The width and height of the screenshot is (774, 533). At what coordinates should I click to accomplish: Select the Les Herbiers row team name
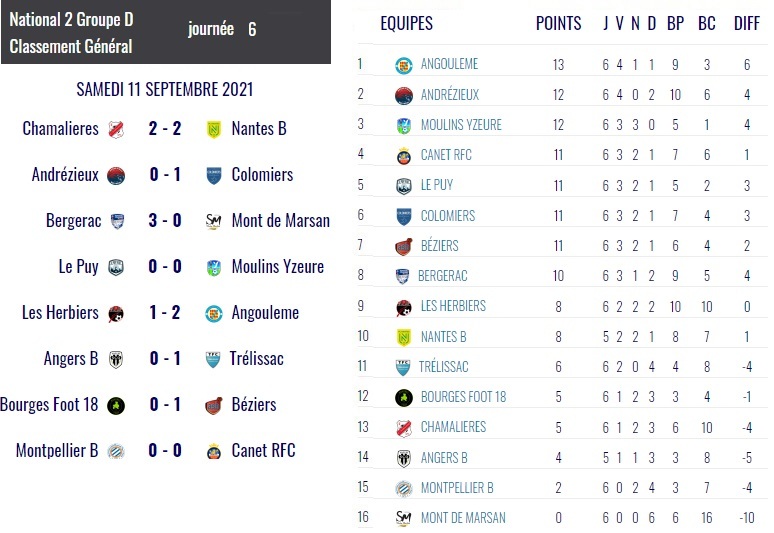[x=453, y=306]
